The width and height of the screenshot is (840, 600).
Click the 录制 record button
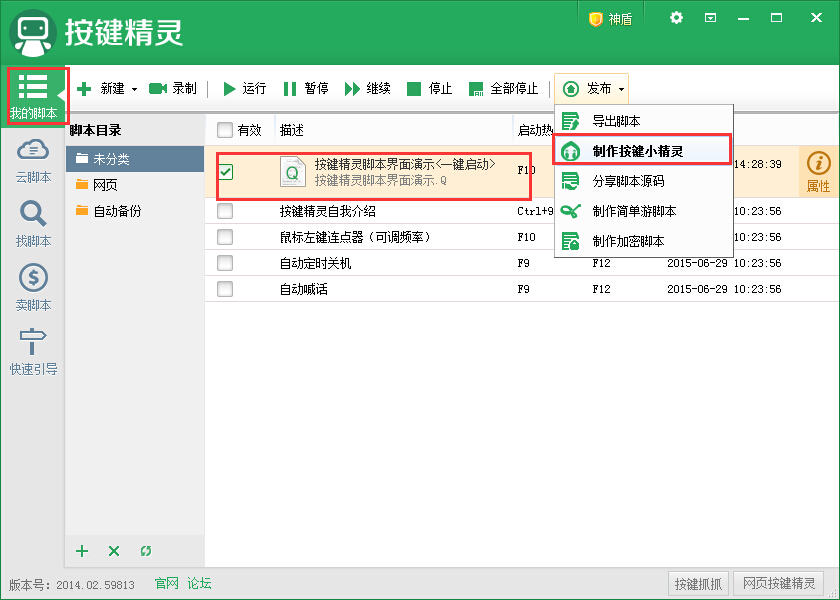[x=172, y=88]
